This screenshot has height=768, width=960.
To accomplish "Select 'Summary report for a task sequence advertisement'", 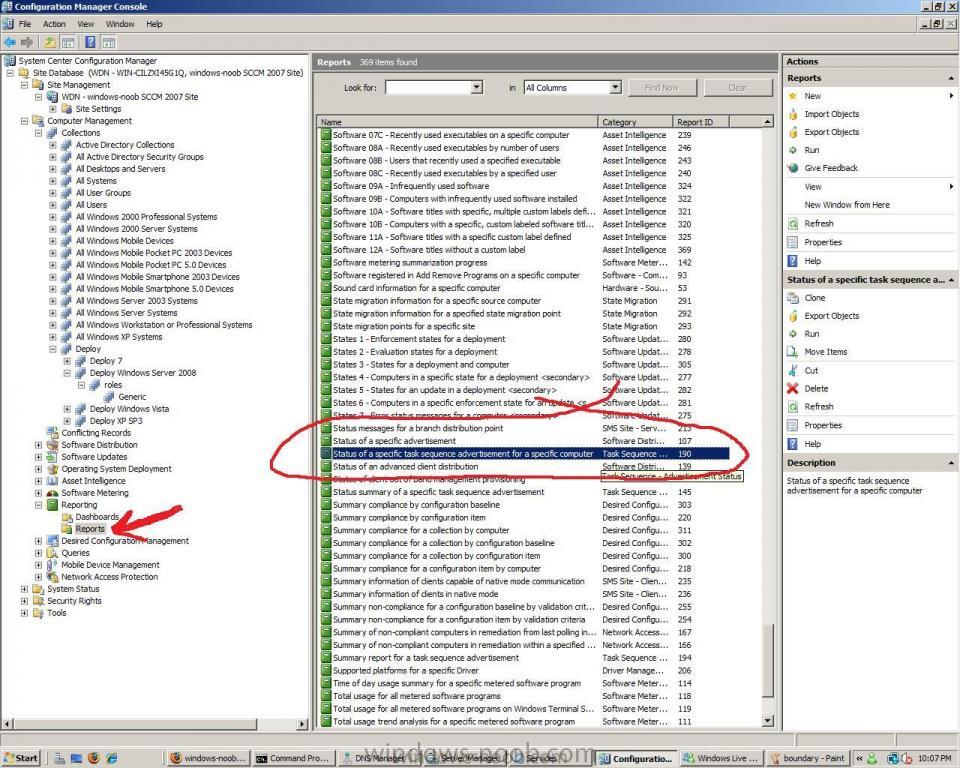I will tap(426, 658).
